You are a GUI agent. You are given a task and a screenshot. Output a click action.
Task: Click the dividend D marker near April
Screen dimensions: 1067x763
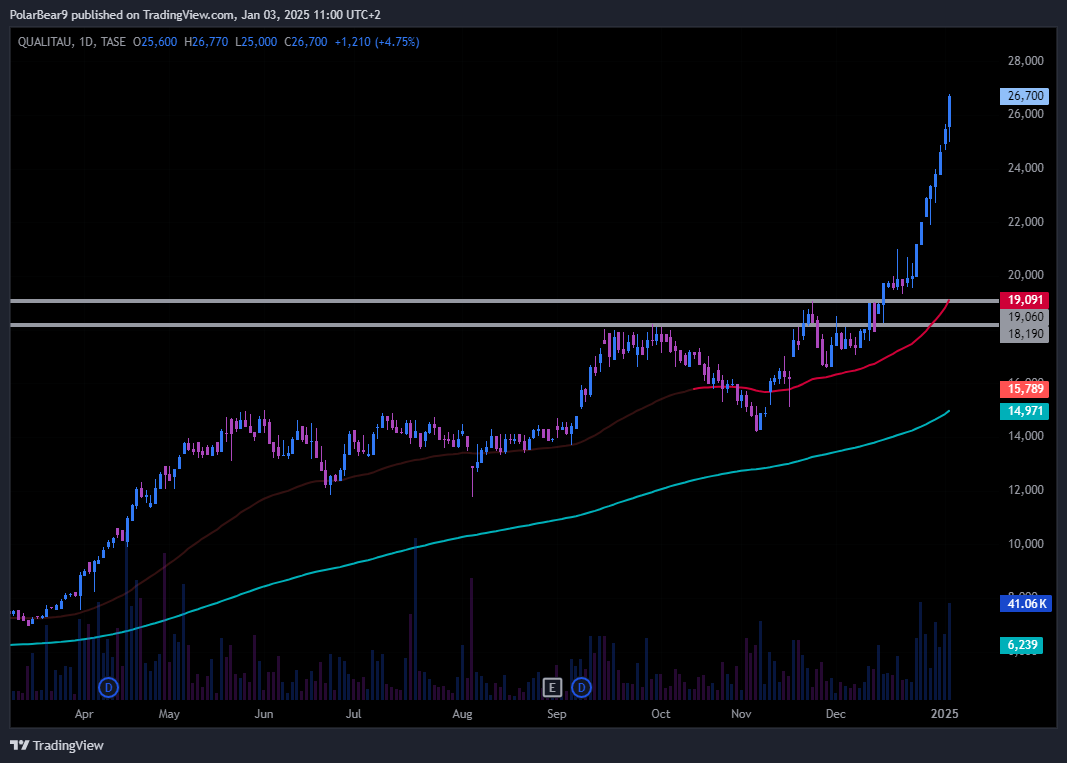click(x=110, y=687)
